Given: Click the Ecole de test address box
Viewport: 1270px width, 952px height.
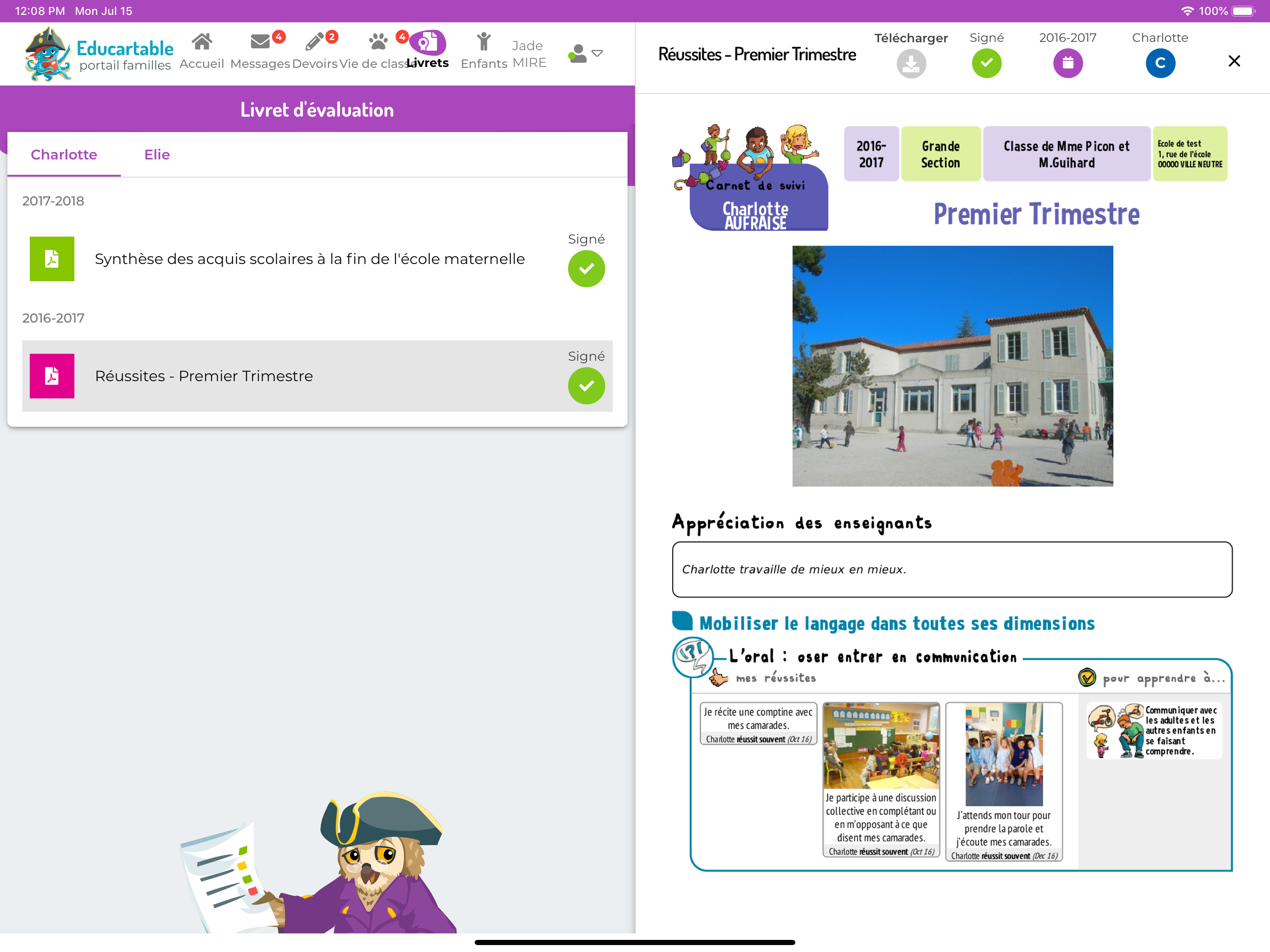Looking at the screenshot, I should click(1190, 154).
